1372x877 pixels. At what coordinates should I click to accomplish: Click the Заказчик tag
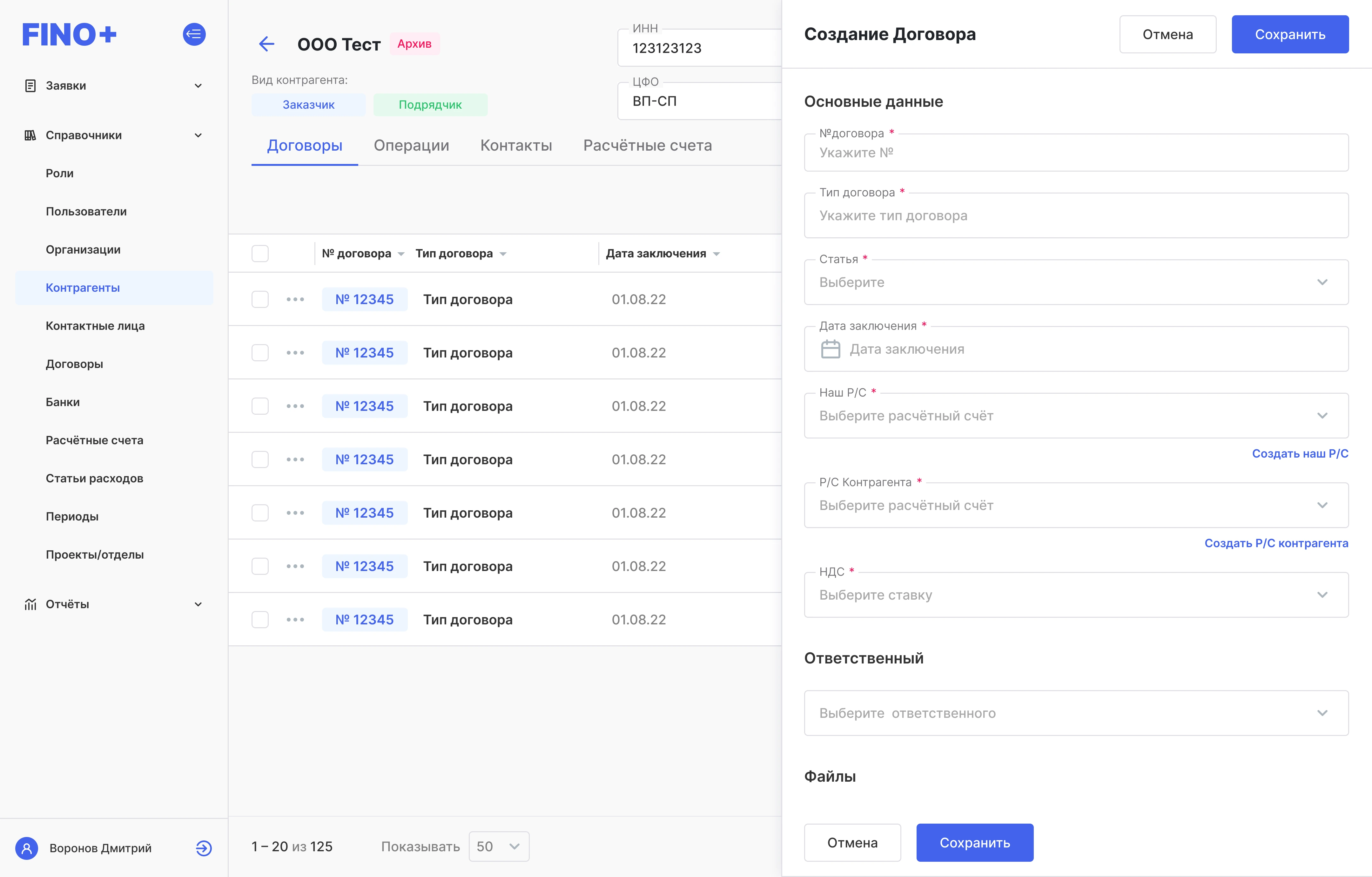308,105
